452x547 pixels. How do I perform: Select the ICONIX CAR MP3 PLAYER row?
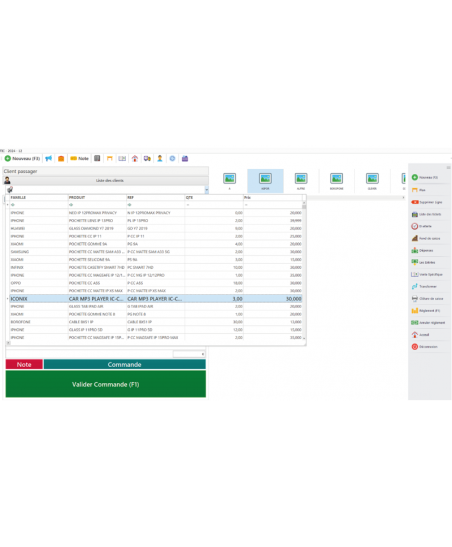point(156,299)
